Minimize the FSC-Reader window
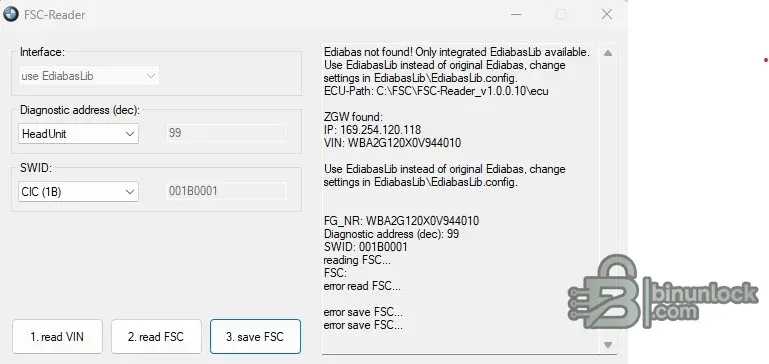Viewport: 769px width, 364px height. pos(515,14)
